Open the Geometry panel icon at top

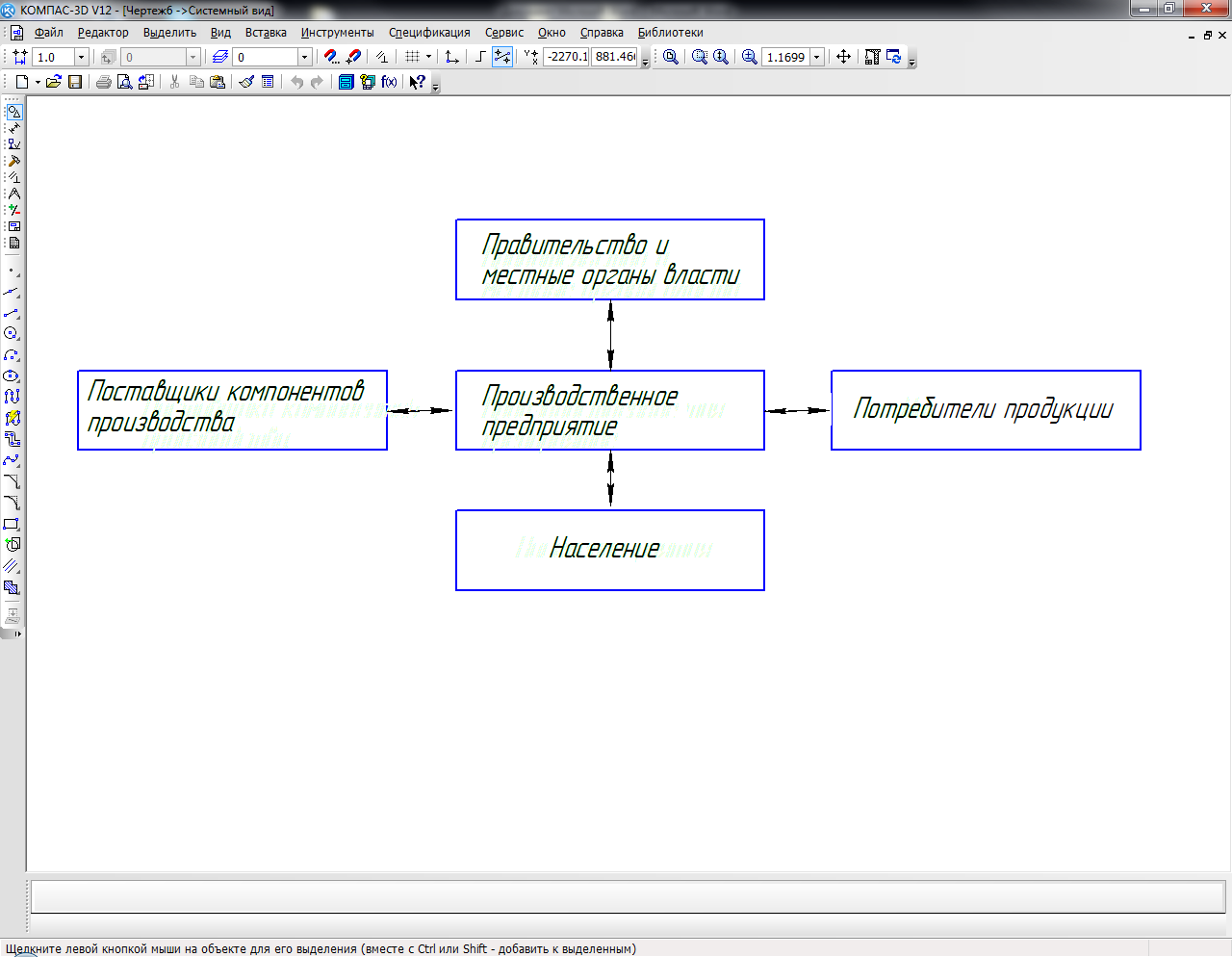(13, 112)
